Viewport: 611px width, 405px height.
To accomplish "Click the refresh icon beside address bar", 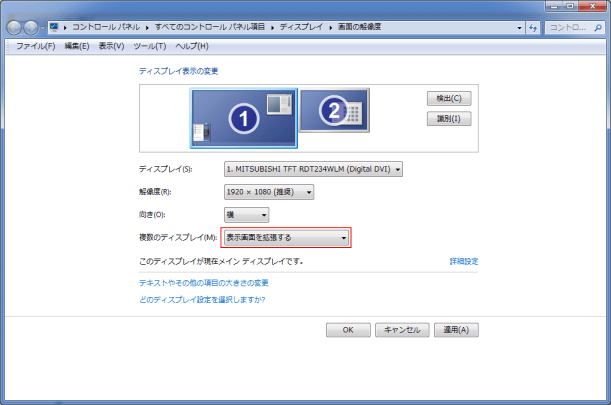I will tap(533, 28).
